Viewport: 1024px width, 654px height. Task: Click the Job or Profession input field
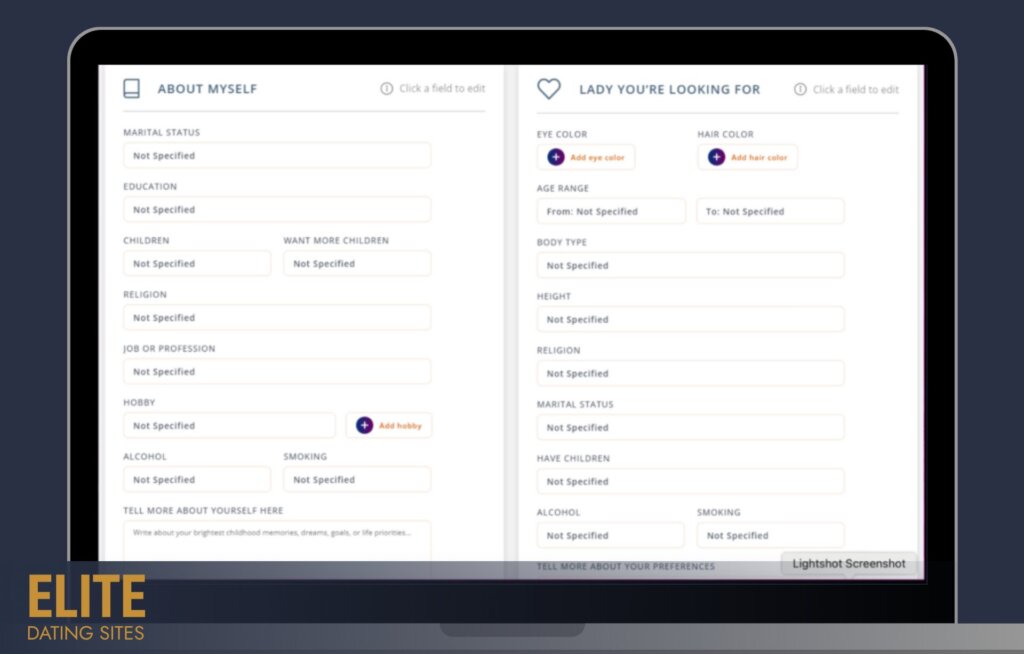click(x=277, y=372)
